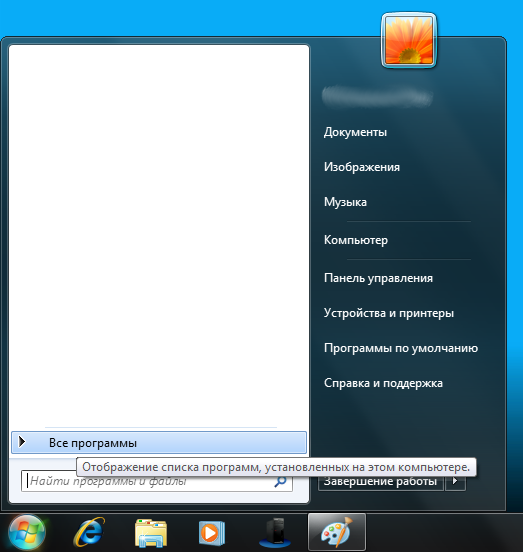
Task: Open the shutdown options arrow
Action: pyautogui.click(x=455, y=481)
